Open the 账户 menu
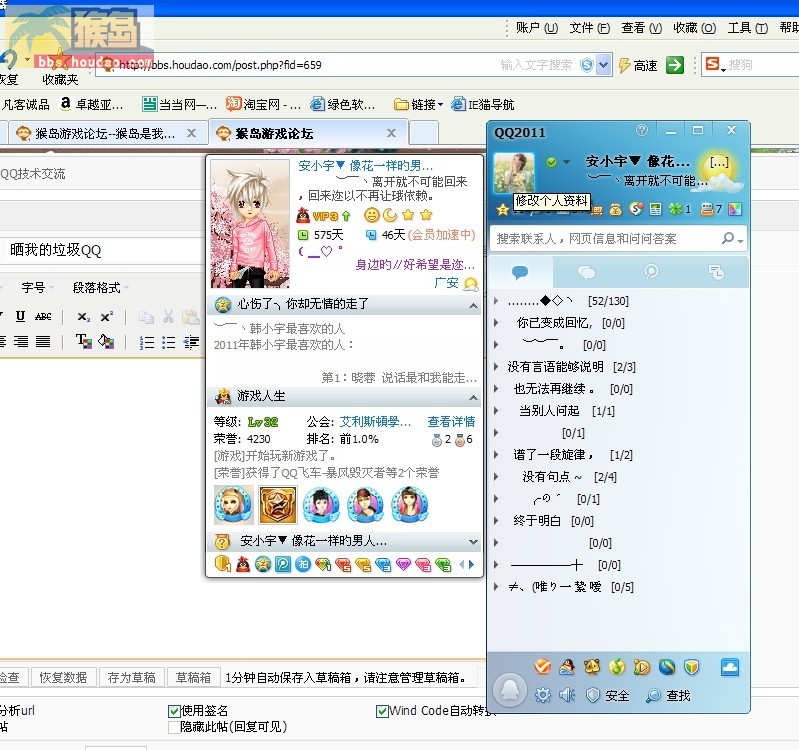The image size is (799, 750). 537,28
